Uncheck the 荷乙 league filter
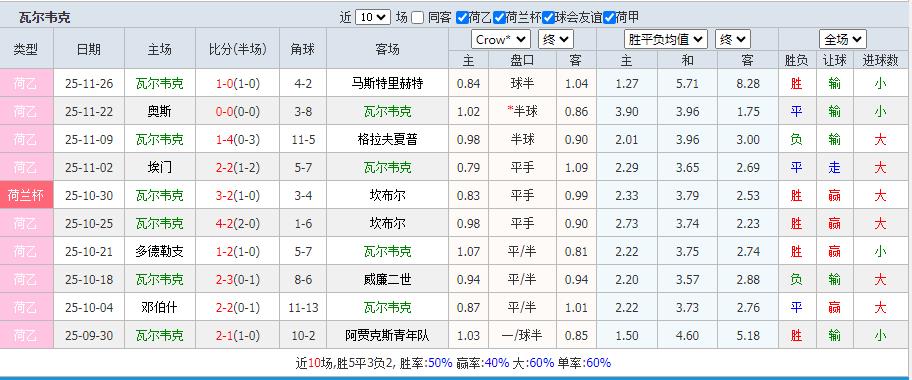912x380 pixels. [x=462, y=17]
